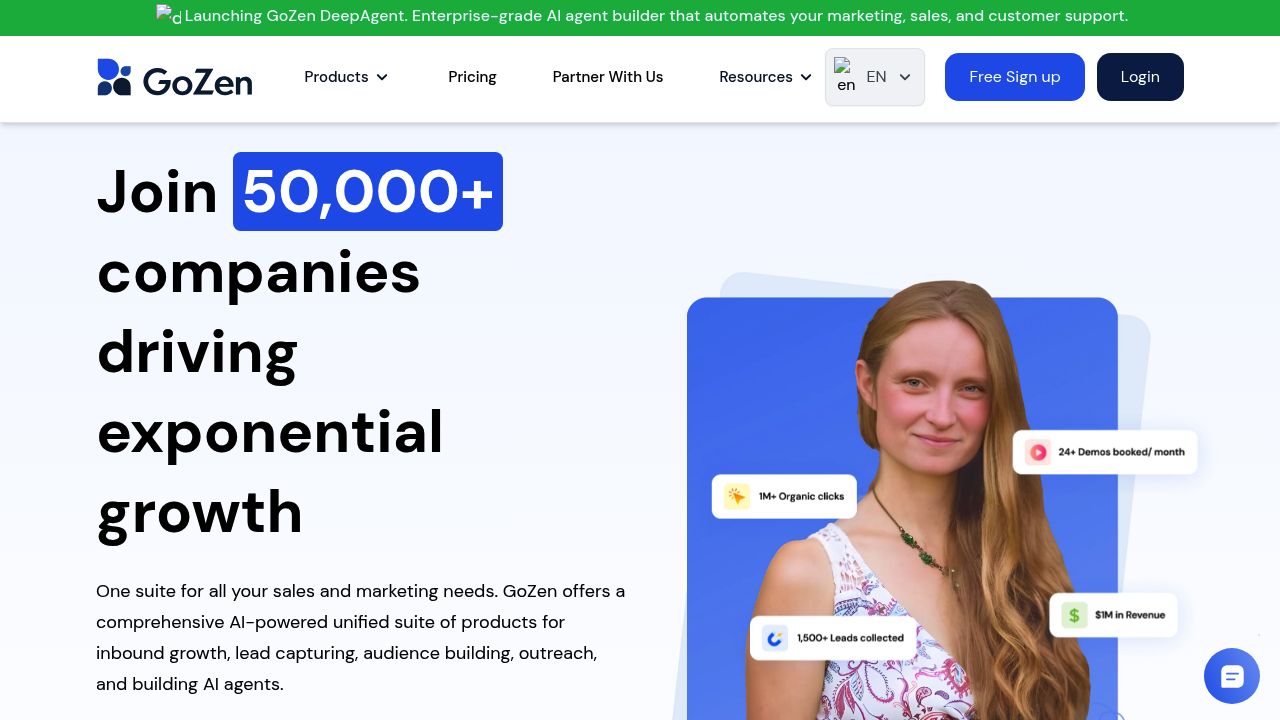Click the GoZen logo
The image size is (1280, 720).
pyautogui.click(x=175, y=77)
